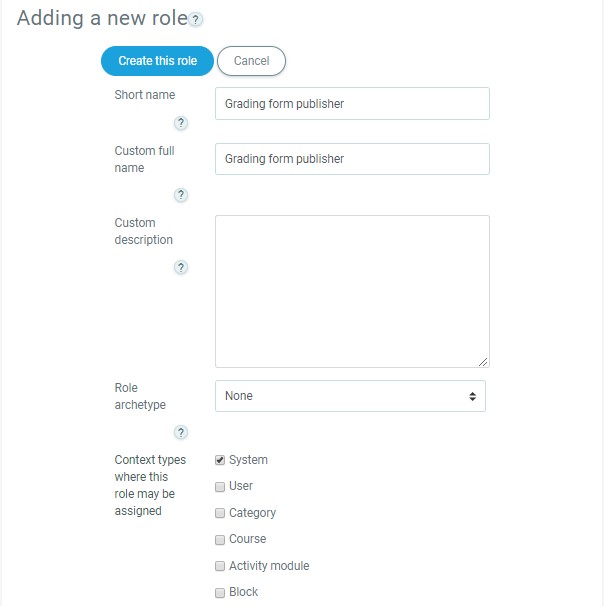Open help icon beside Adding a new role heading
Viewport: 604px width, 606px height.
[196, 20]
